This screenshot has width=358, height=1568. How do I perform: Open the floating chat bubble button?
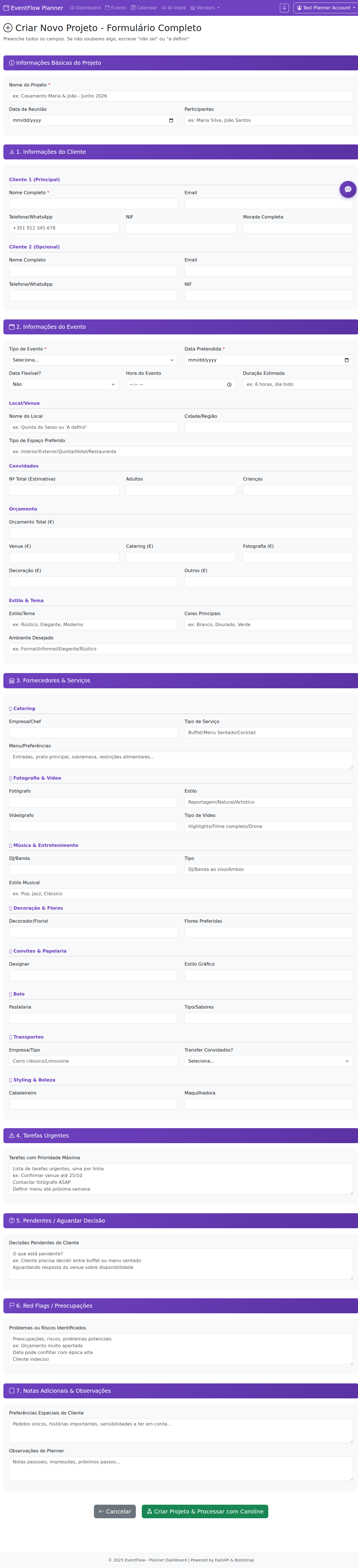click(x=348, y=189)
